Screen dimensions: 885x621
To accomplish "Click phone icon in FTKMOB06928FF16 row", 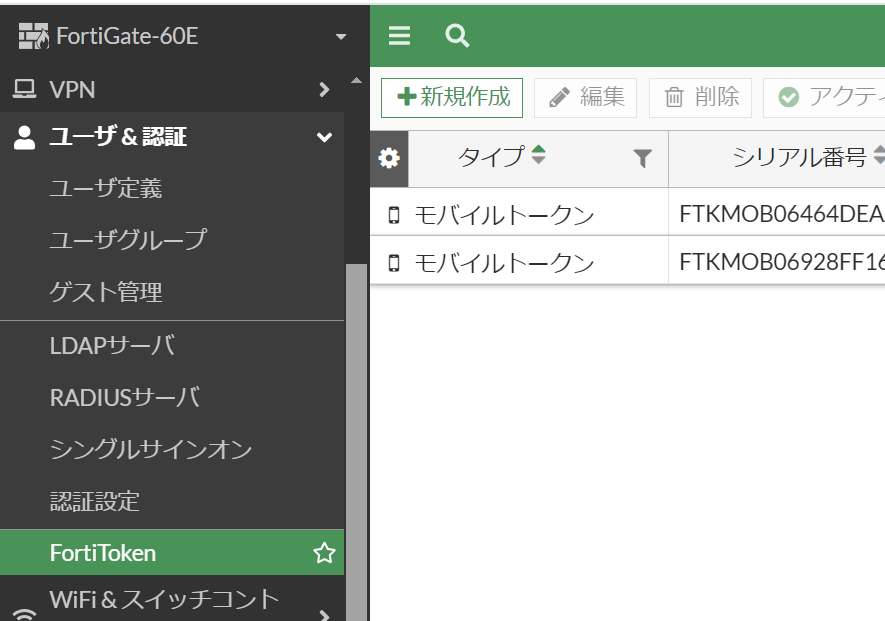I will pos(394,263).
